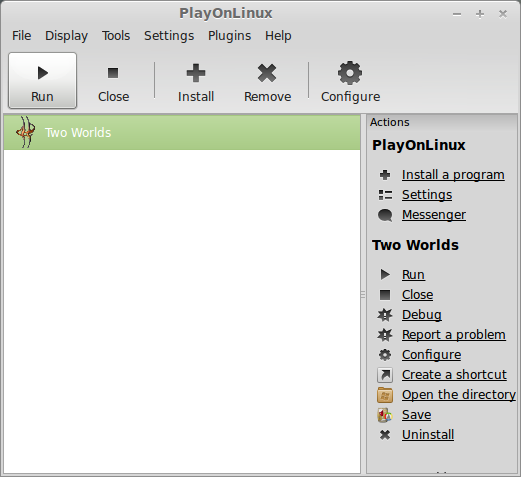Image resolution: width=521 pixels, height=477 pixels.
Task: Click the Run toolbar button
Action: 42,80
